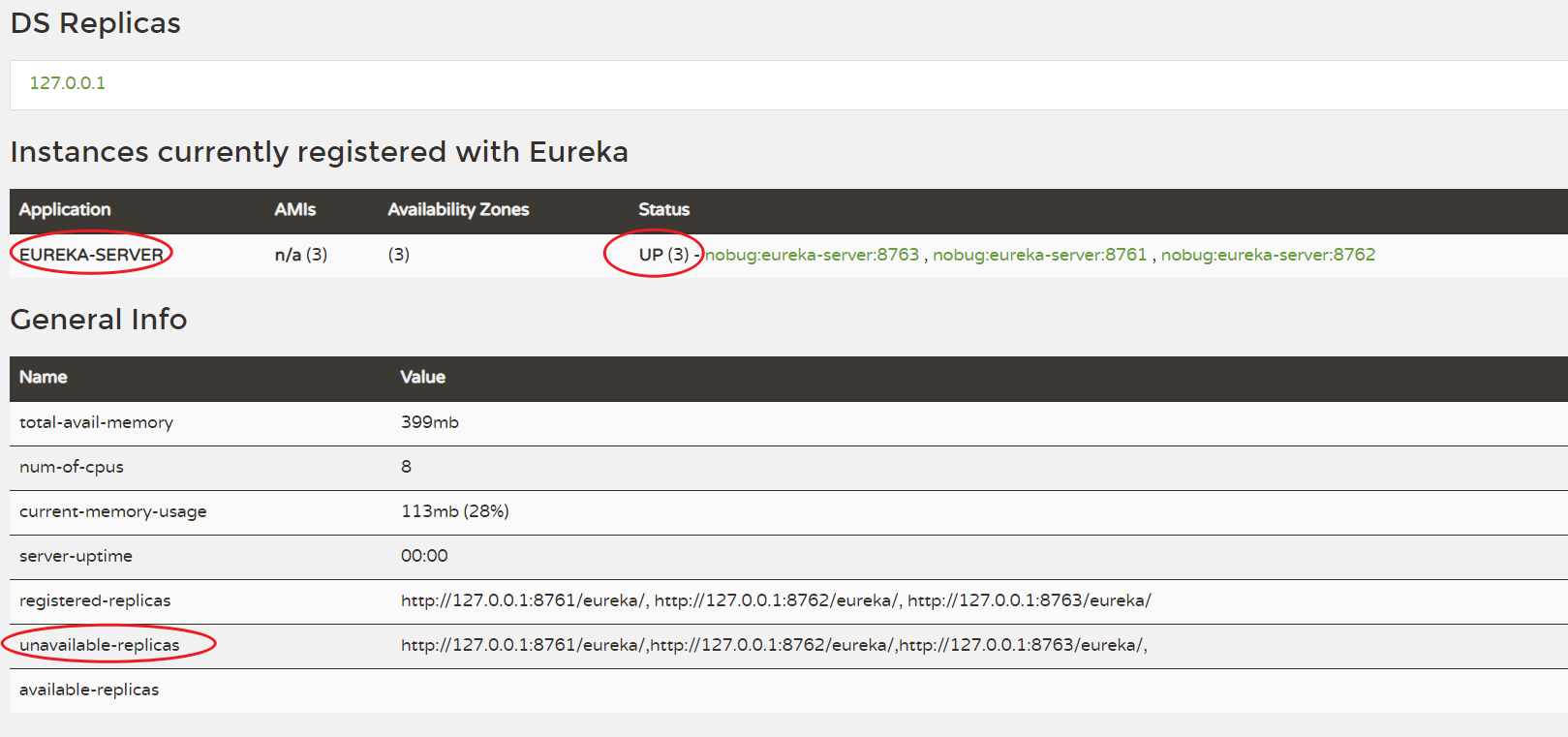Click the unavailable-replicas label

(100, 645)
